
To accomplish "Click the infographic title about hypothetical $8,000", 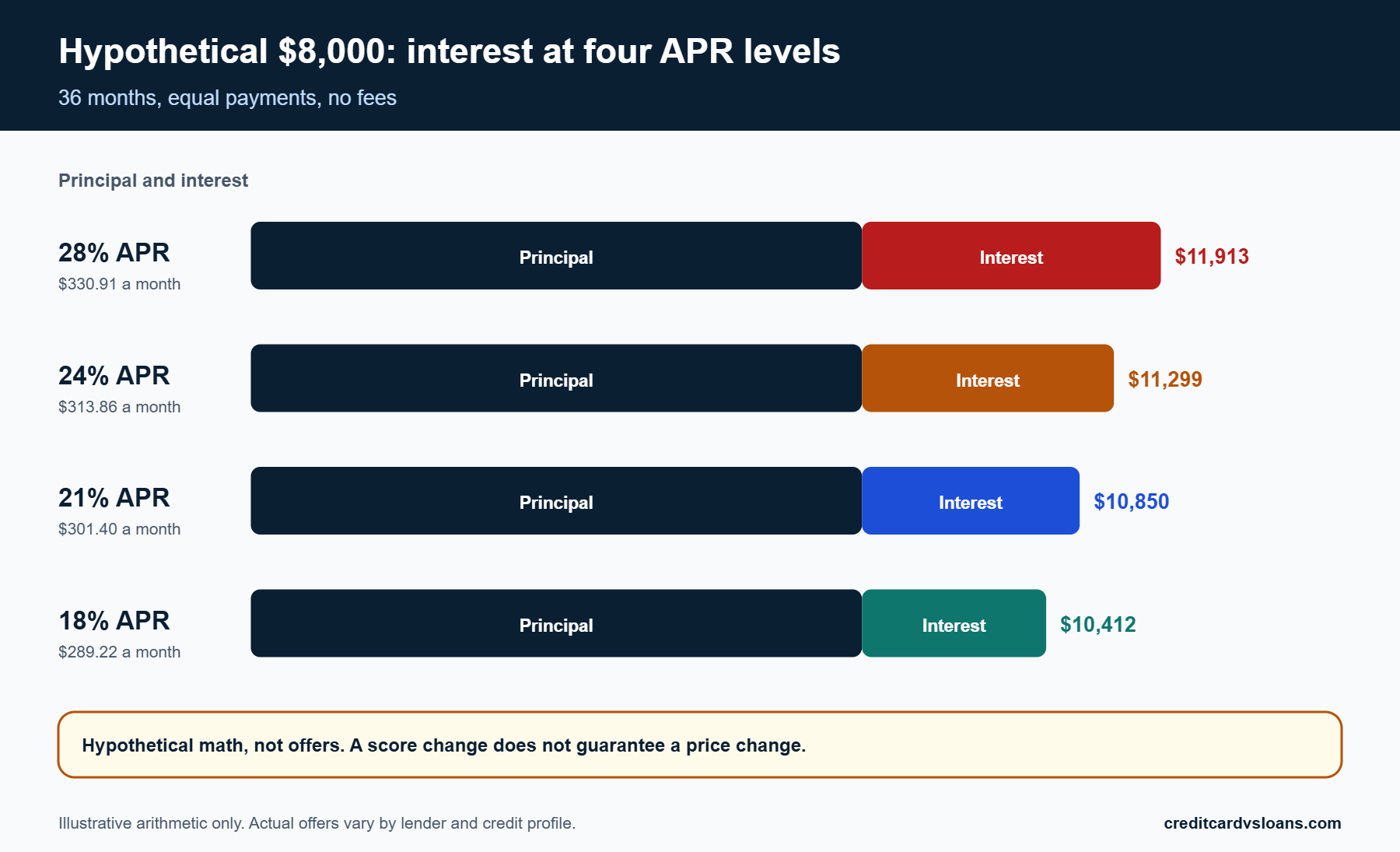I will point(450,51).
